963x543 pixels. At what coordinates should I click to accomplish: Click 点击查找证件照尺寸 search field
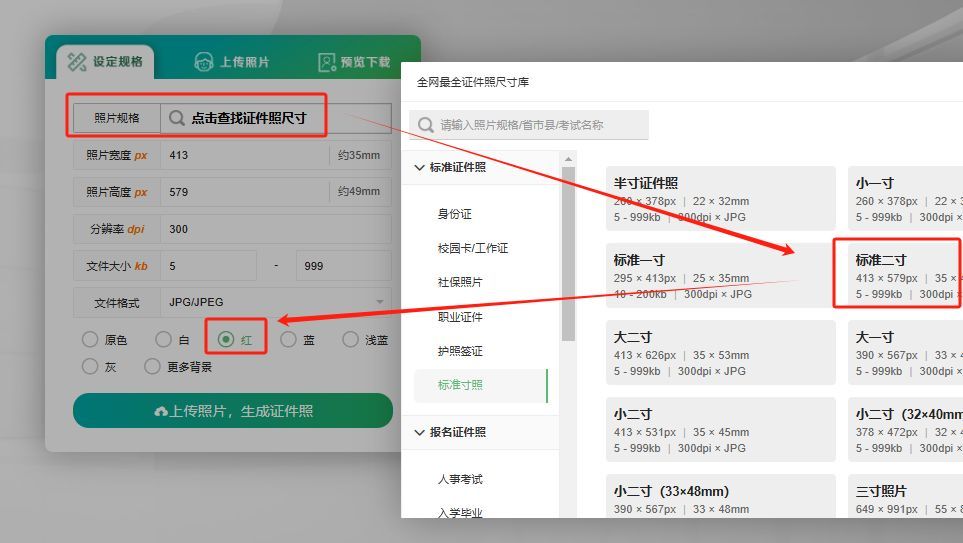coord(276,118)
